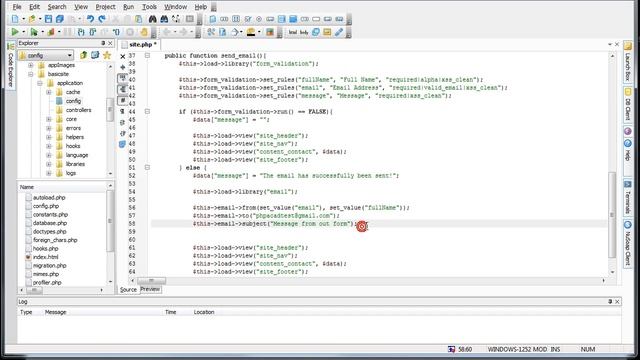Select autoload.php in the file list

(x=49, y=198)
